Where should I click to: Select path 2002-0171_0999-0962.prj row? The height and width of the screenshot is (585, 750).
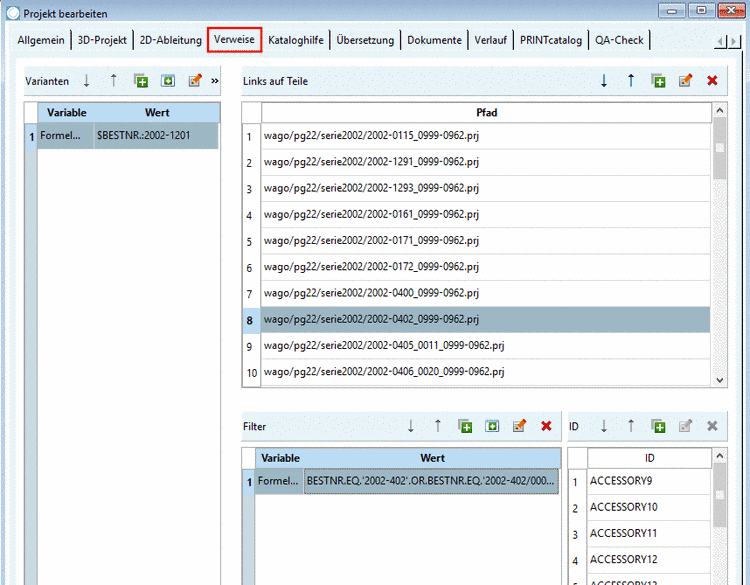pos(485,241)
